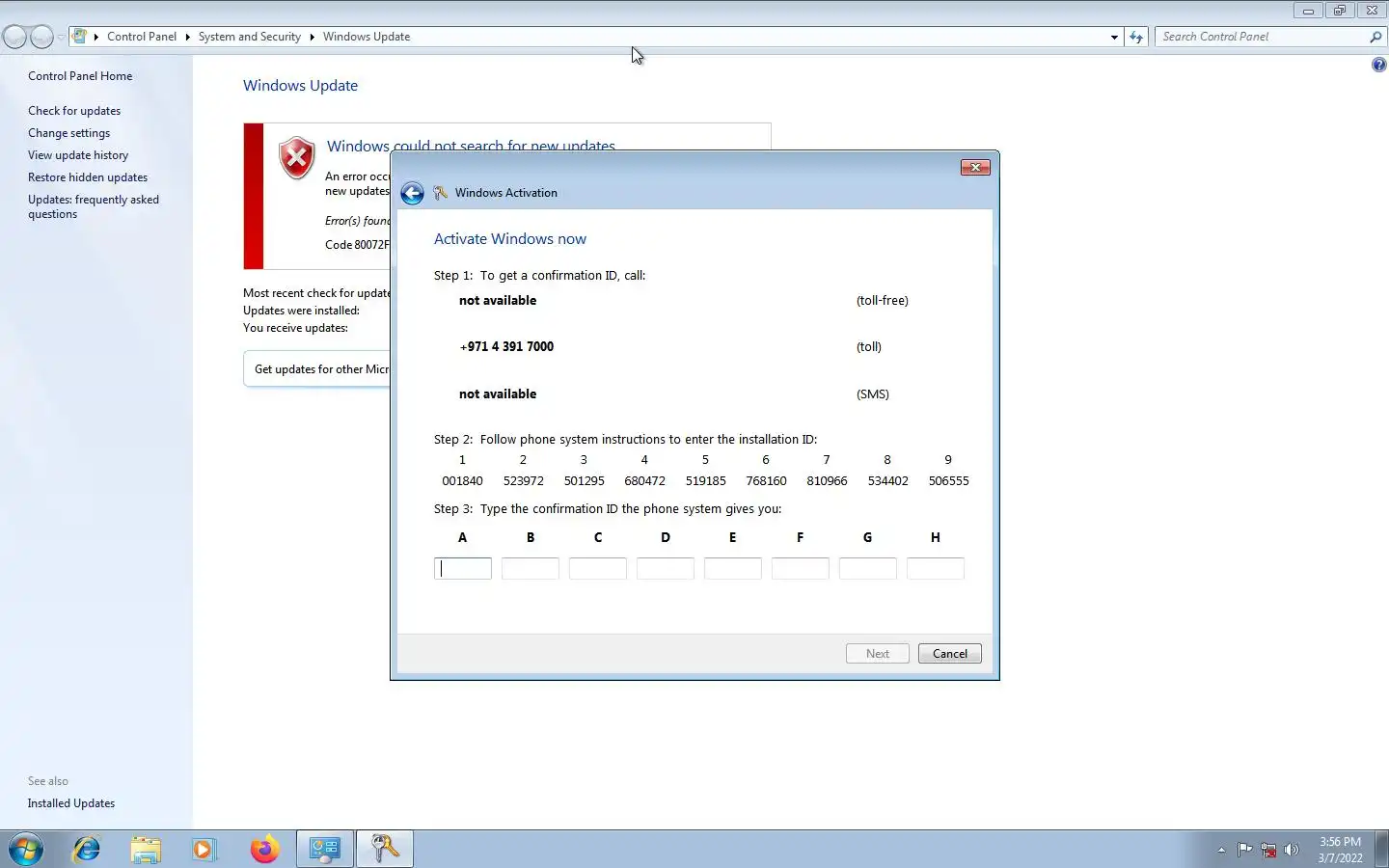Restore down the Control Panel window
This screenshot has height=868, width=1389.
pyautogui.click(x=1339, y=11)
